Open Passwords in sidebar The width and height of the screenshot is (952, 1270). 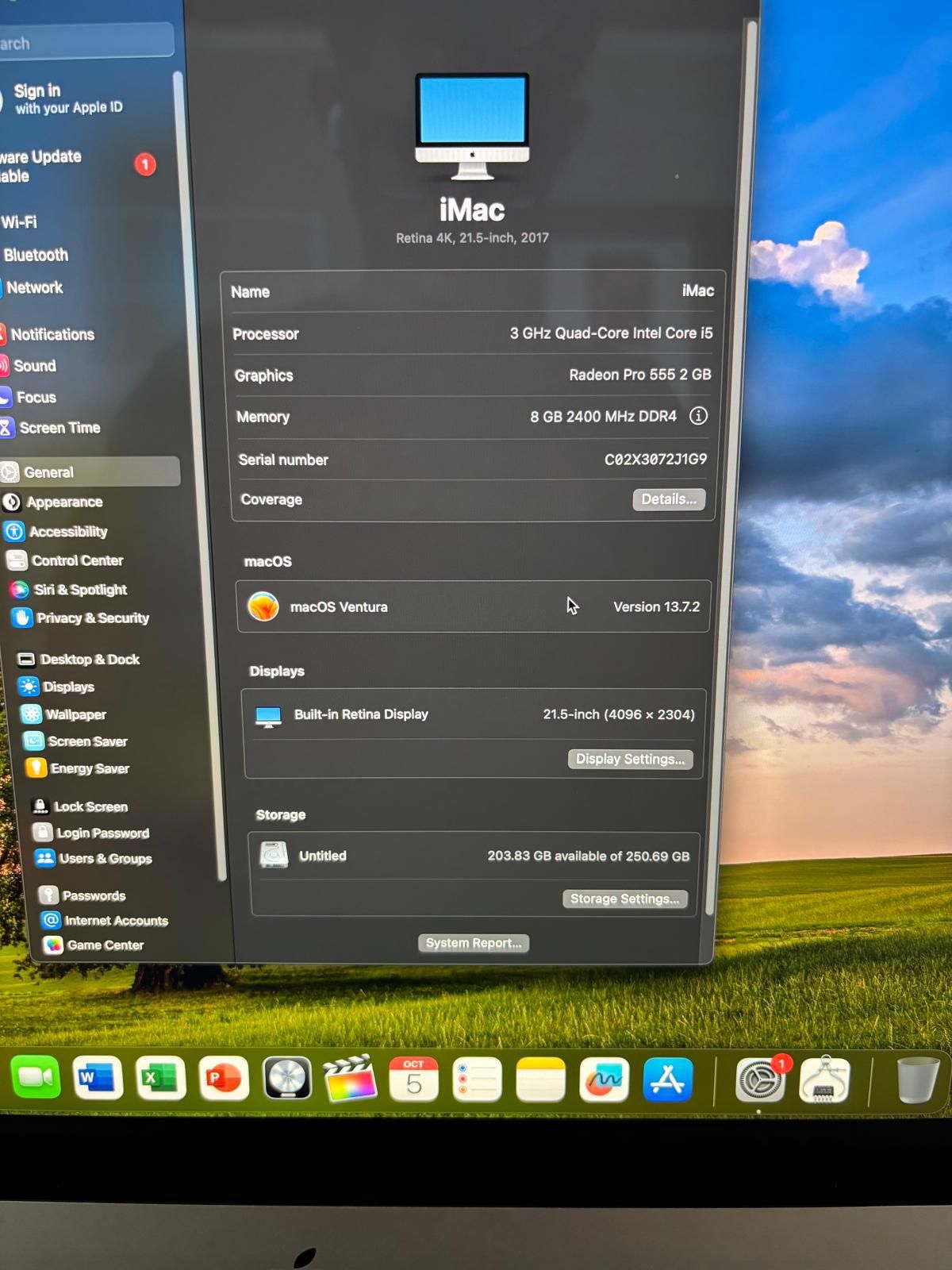pyautogui.click(x=83, y=895)
